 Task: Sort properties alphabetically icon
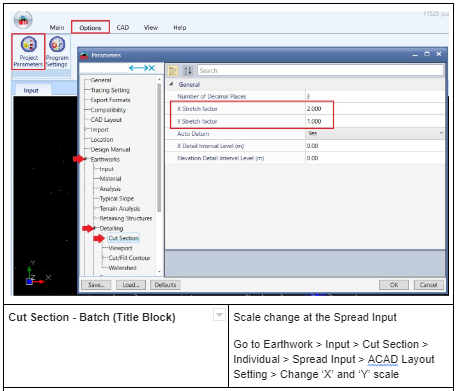coord(188,71)
